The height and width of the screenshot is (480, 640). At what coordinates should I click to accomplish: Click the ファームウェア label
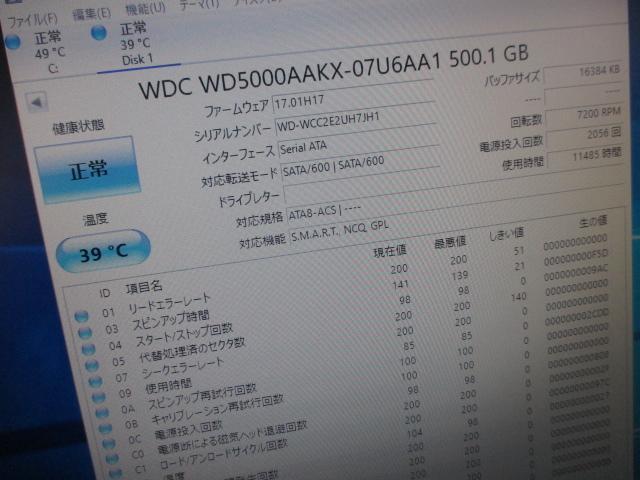236,109
